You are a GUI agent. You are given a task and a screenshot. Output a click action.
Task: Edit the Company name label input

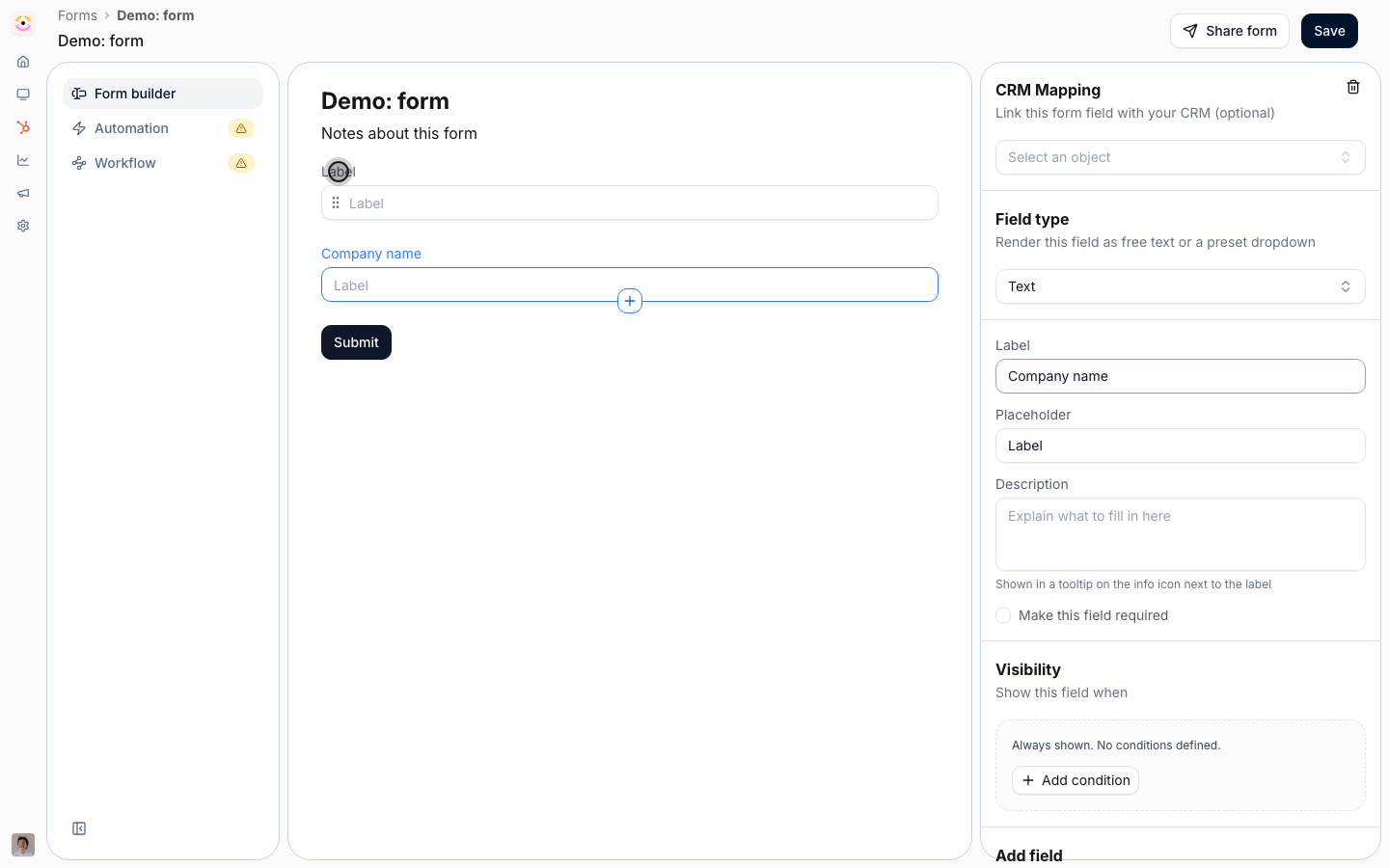coord(1181,376)
